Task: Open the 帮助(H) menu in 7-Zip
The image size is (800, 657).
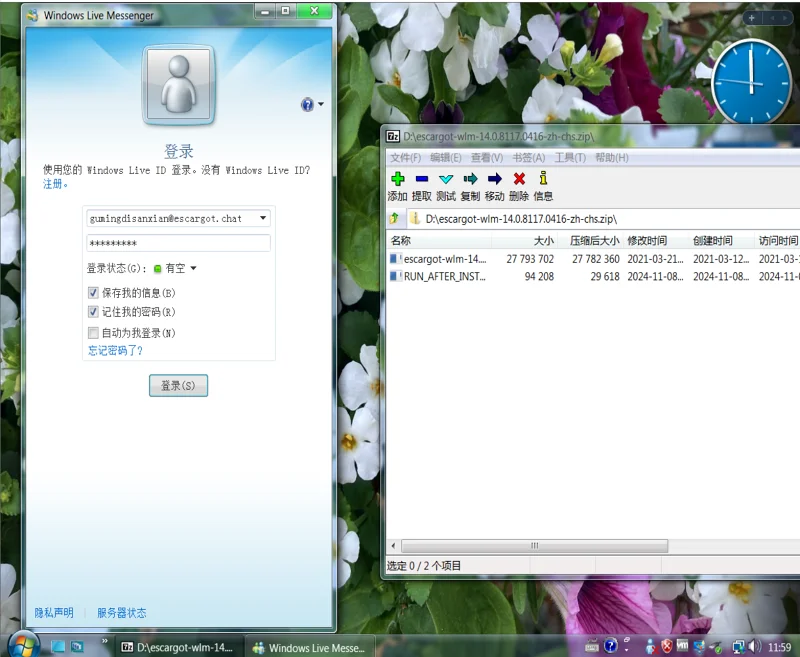Action: point(612,158)
